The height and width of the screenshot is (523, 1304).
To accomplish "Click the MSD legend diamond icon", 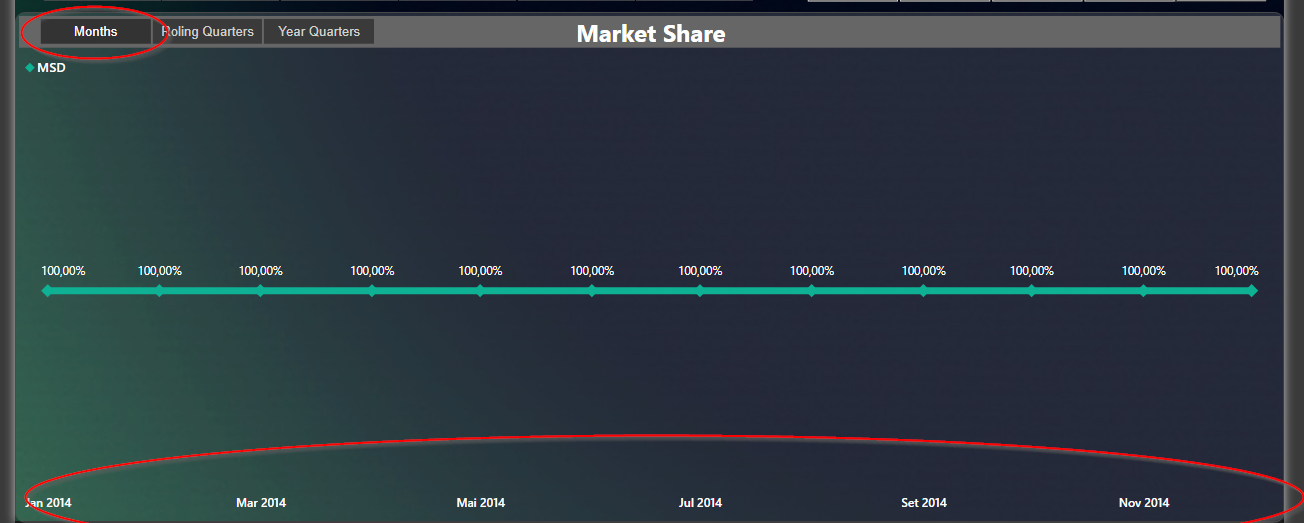I will (29, 68).
